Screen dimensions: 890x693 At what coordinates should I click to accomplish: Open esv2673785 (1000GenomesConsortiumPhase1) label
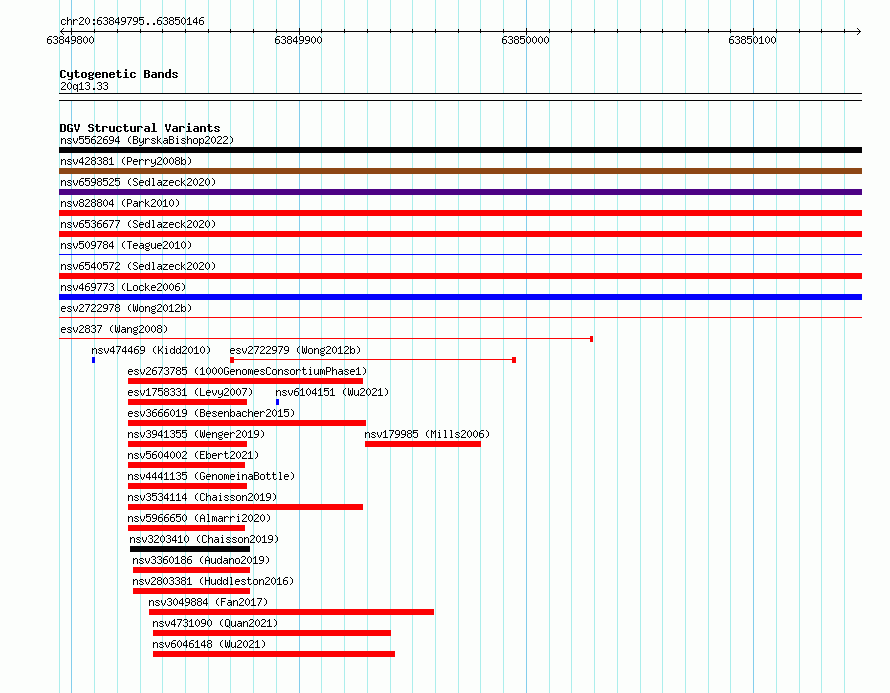(x=247, y=371)
